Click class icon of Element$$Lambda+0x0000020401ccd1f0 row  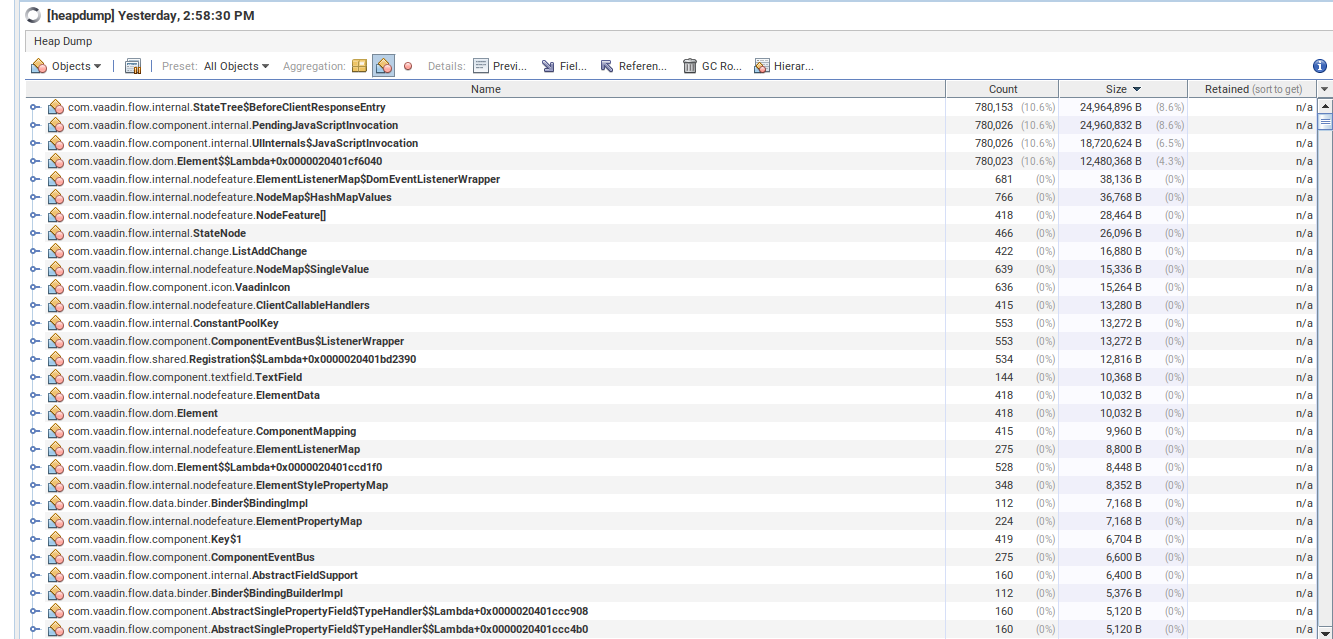click(x=56, y=467)
